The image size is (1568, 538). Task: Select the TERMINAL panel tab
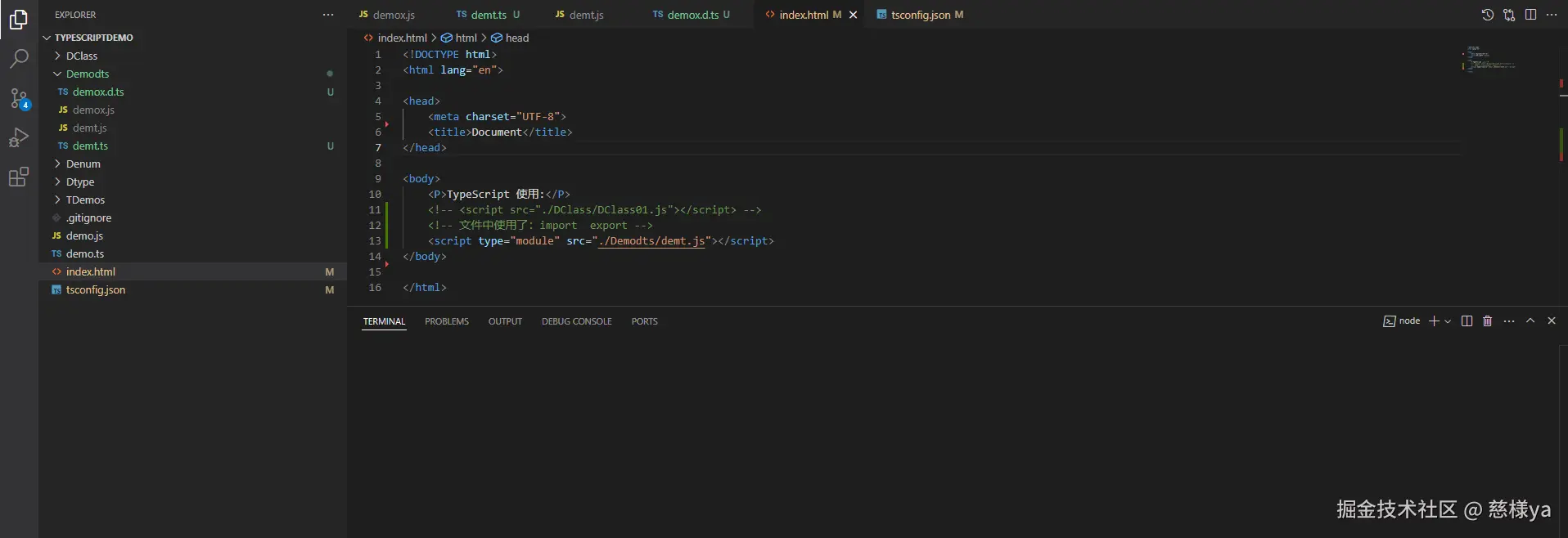[384, 321]
